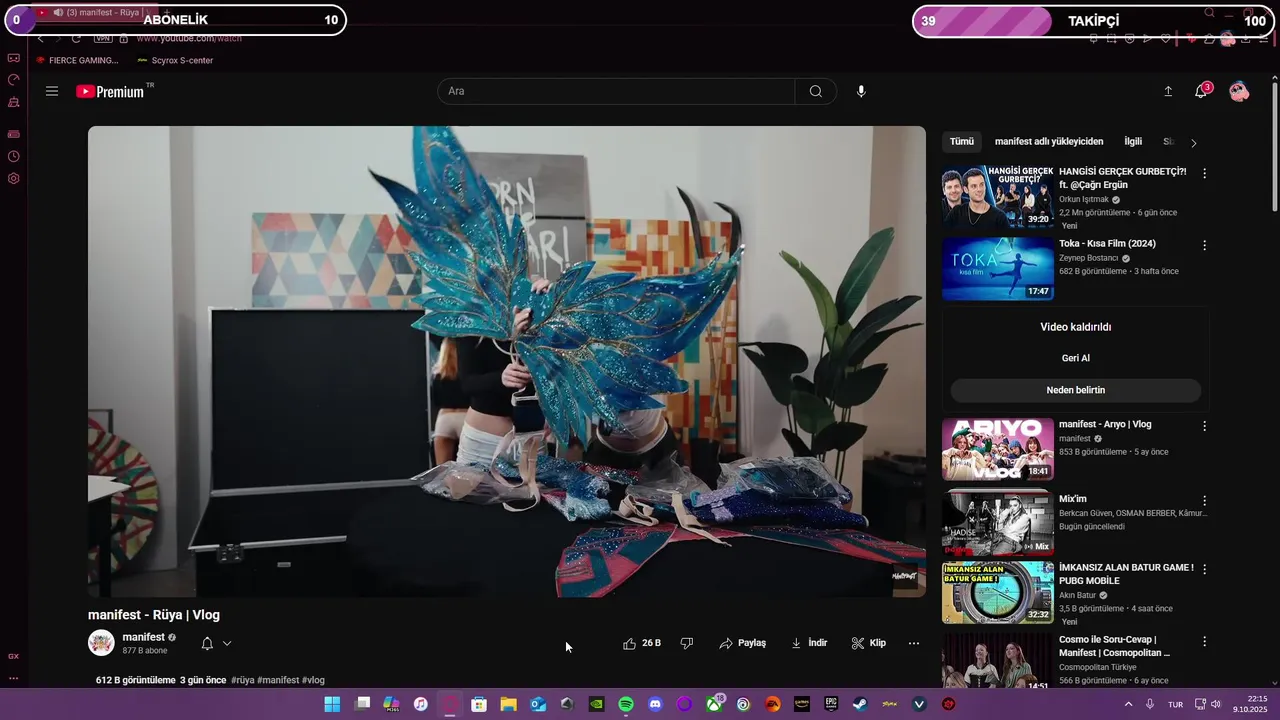Click the #vlog hashtag
1280x720 pixels.
(x=313, y=680)
